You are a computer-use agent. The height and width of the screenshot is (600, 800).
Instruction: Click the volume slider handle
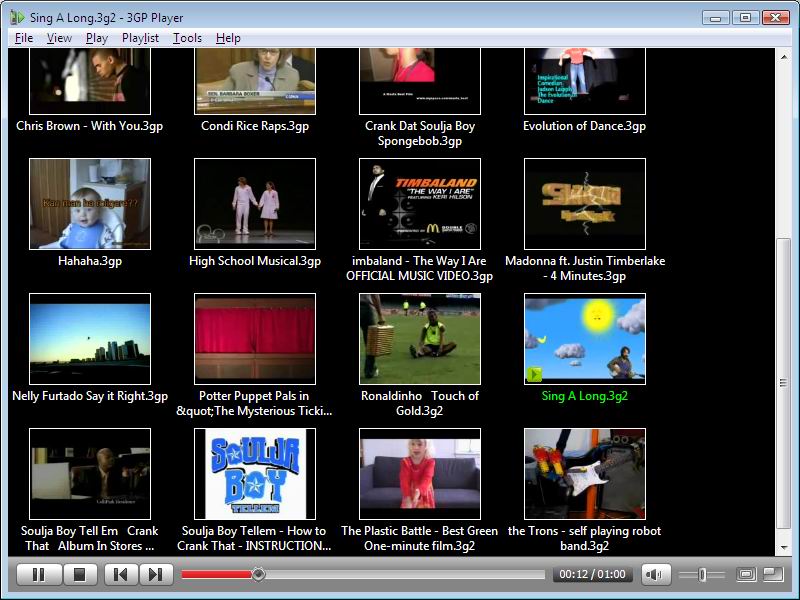click(703, 574)
